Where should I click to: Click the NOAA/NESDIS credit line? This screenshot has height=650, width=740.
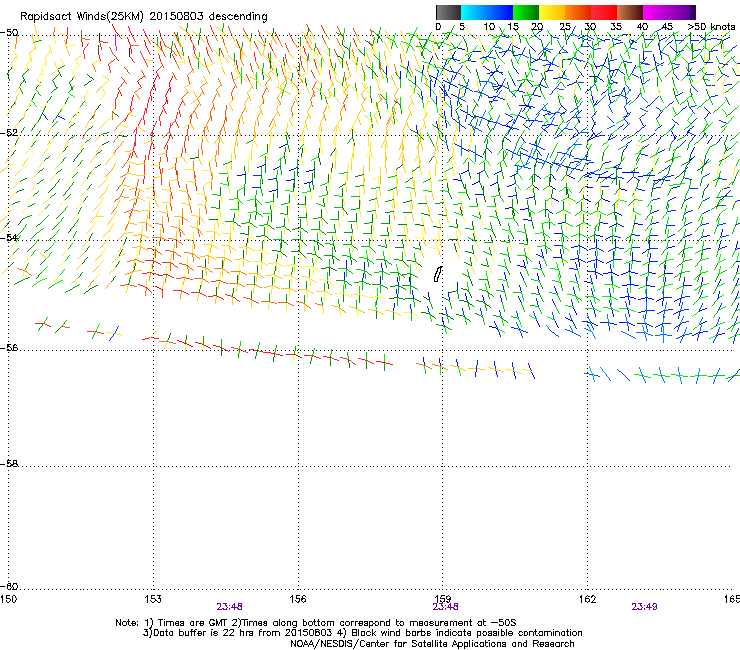coord(432,644)
